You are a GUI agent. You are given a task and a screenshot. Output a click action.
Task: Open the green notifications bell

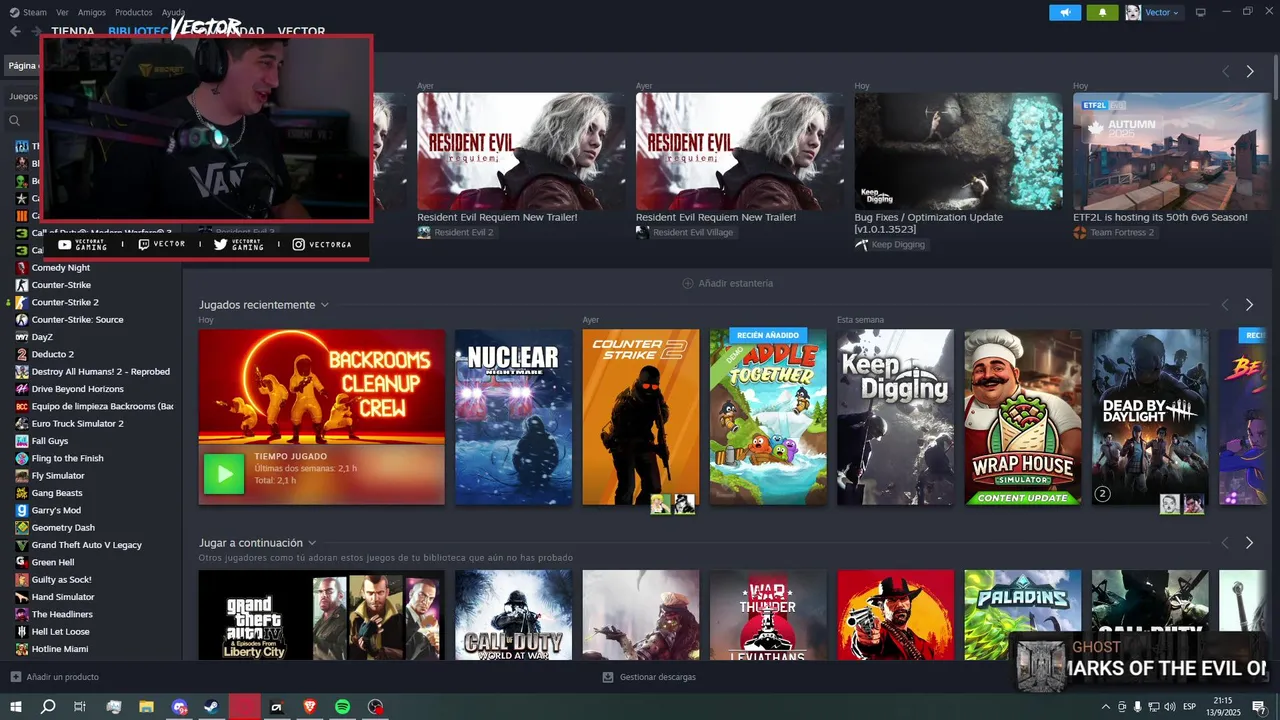point(1103,12)
